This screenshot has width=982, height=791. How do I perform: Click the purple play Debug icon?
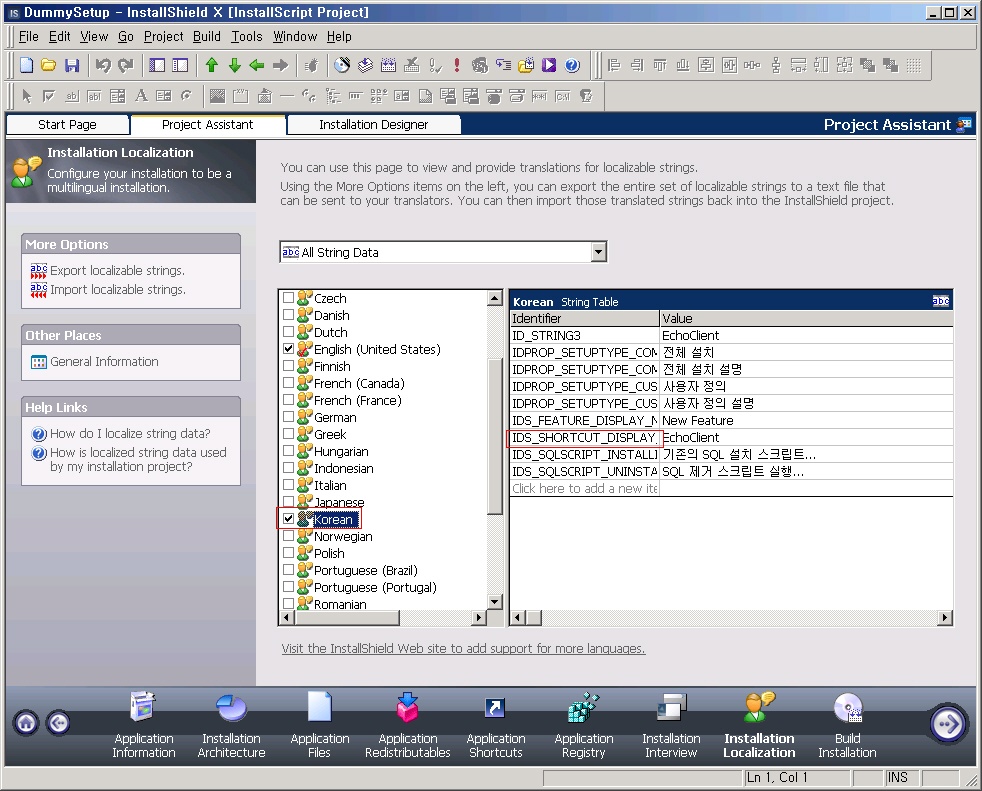[549, 65]
